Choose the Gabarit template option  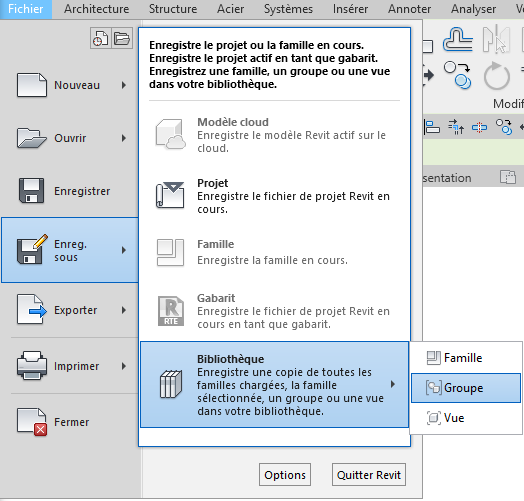pos(275,311)
